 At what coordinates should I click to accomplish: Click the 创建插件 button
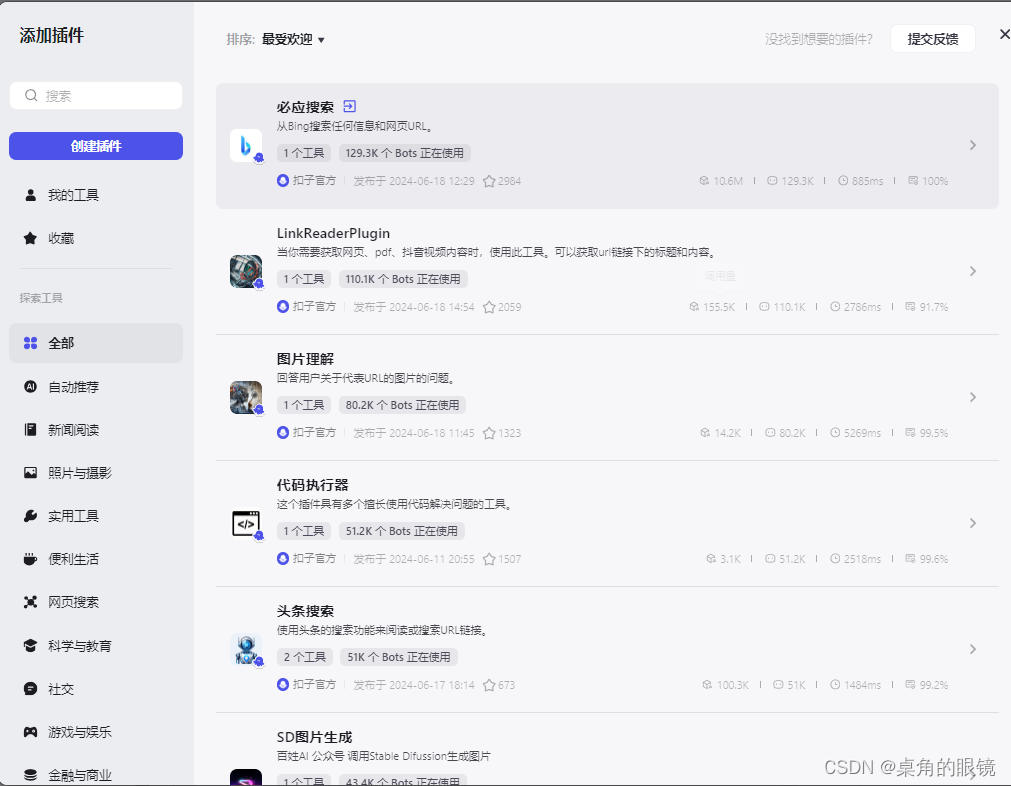coord(95,145)
